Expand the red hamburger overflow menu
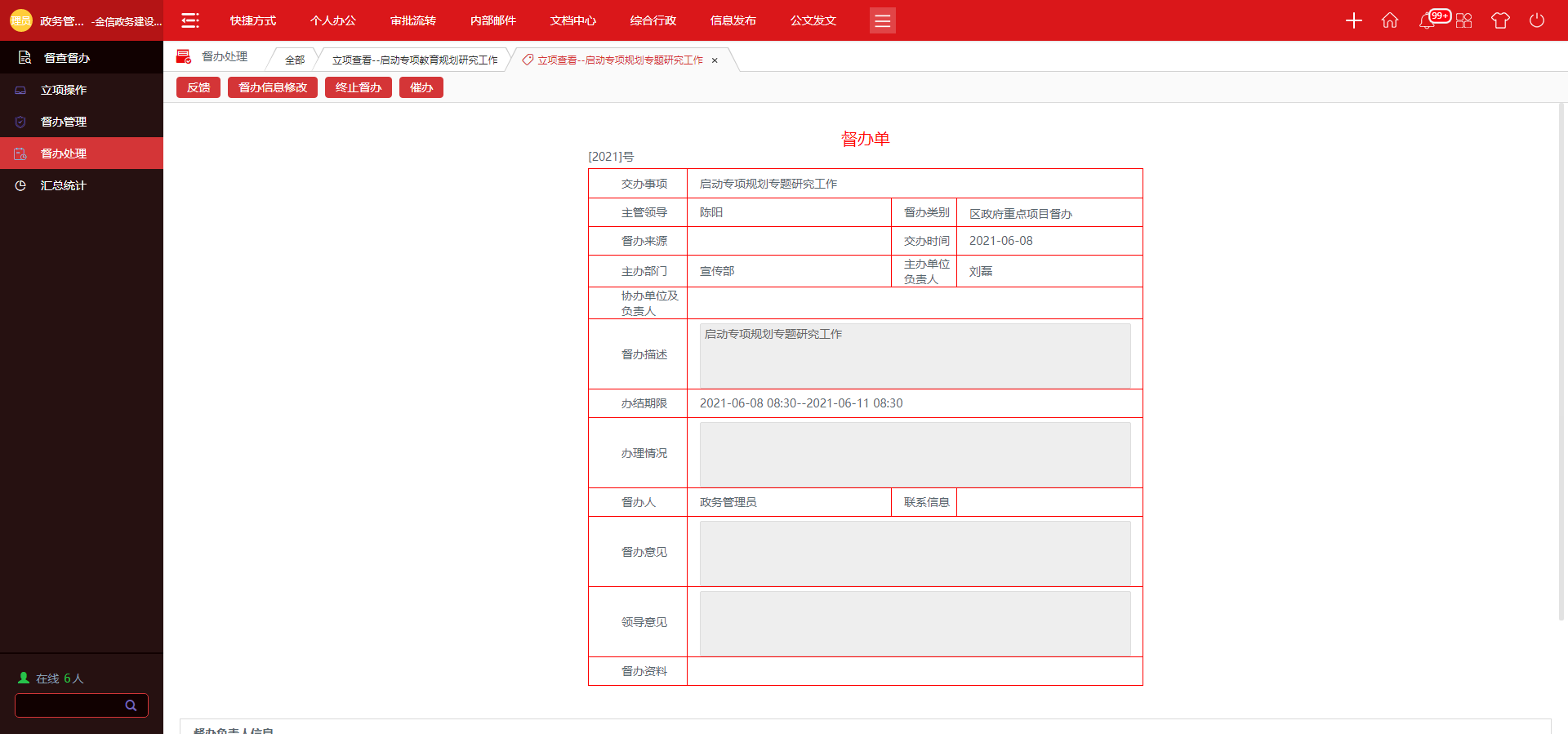This screenshot has width=1568, height=734. click(882, 20)
